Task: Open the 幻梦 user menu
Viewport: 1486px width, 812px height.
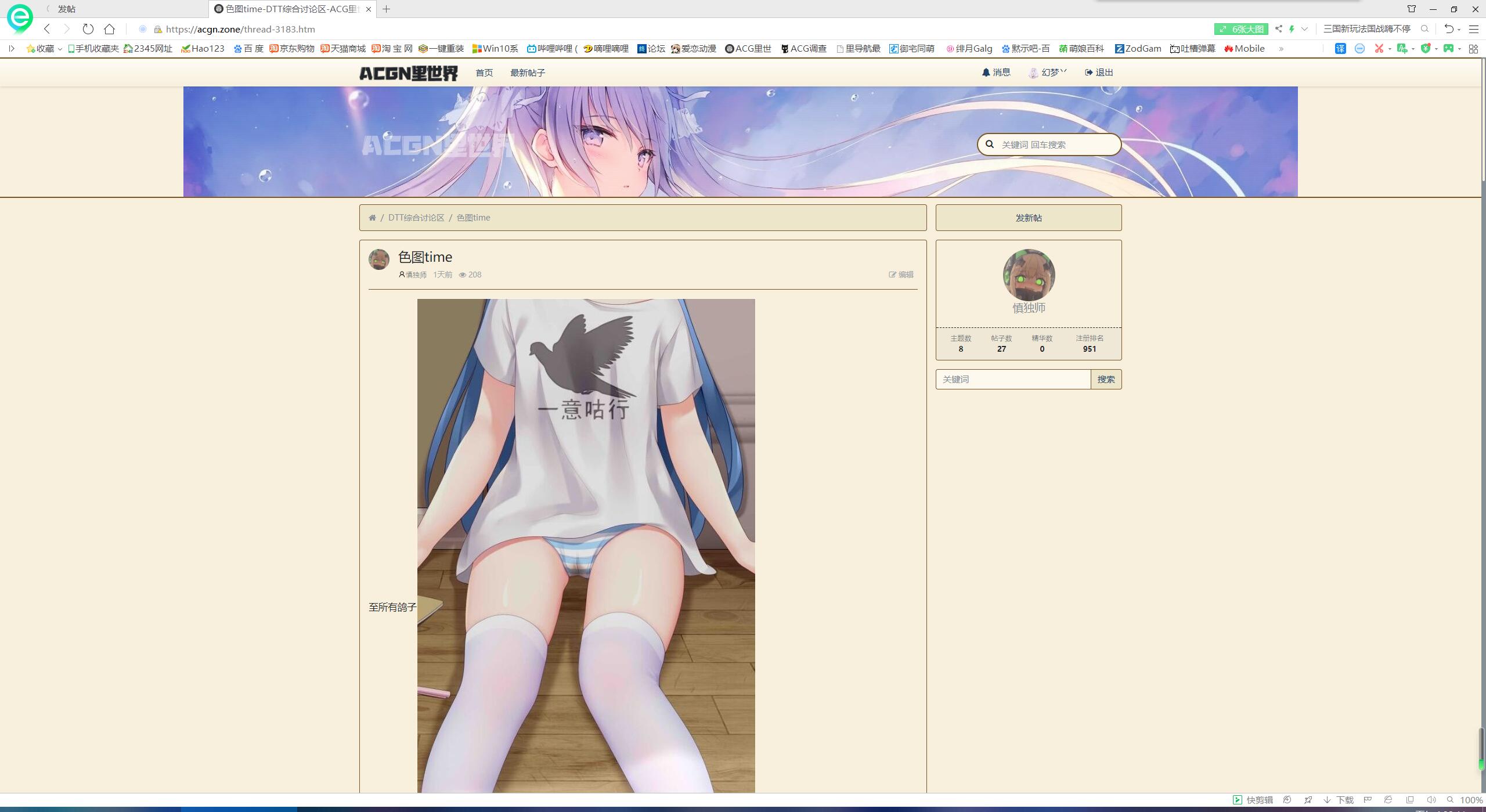Action: [x=1048, y=73]
